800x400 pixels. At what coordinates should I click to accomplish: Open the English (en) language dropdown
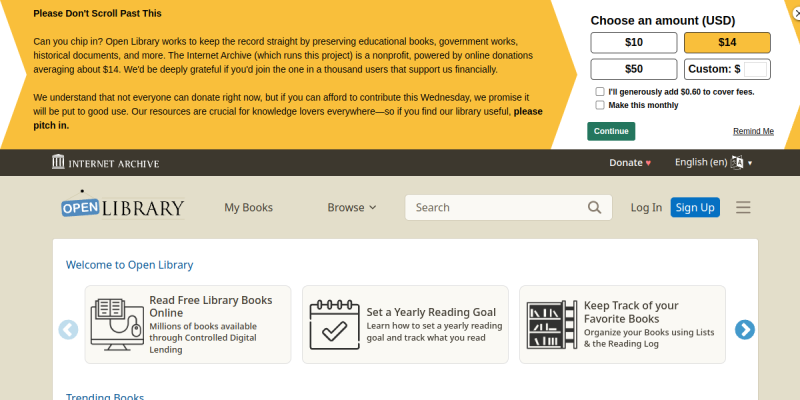(713, 162)
